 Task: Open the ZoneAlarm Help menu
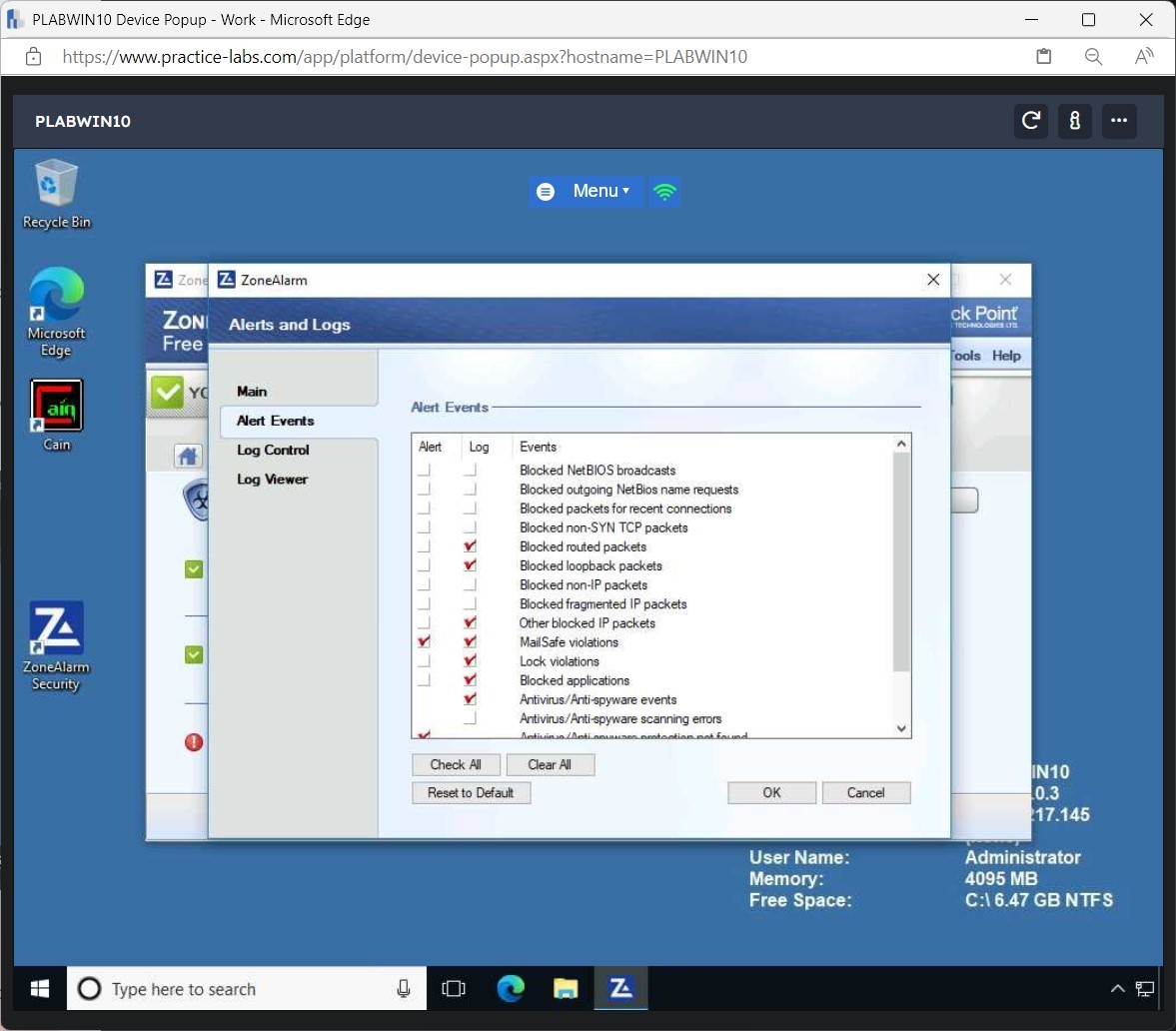click(x=1006, y=355)
